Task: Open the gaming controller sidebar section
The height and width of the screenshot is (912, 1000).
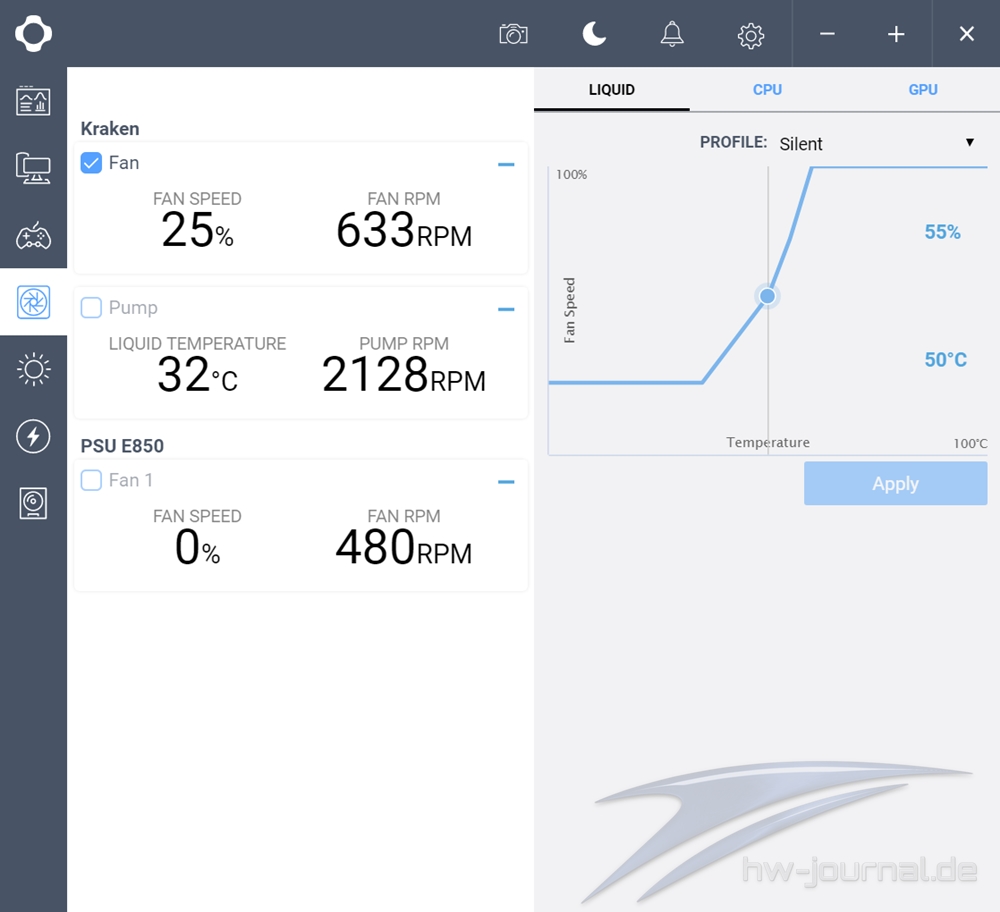Action: (33, 236)
